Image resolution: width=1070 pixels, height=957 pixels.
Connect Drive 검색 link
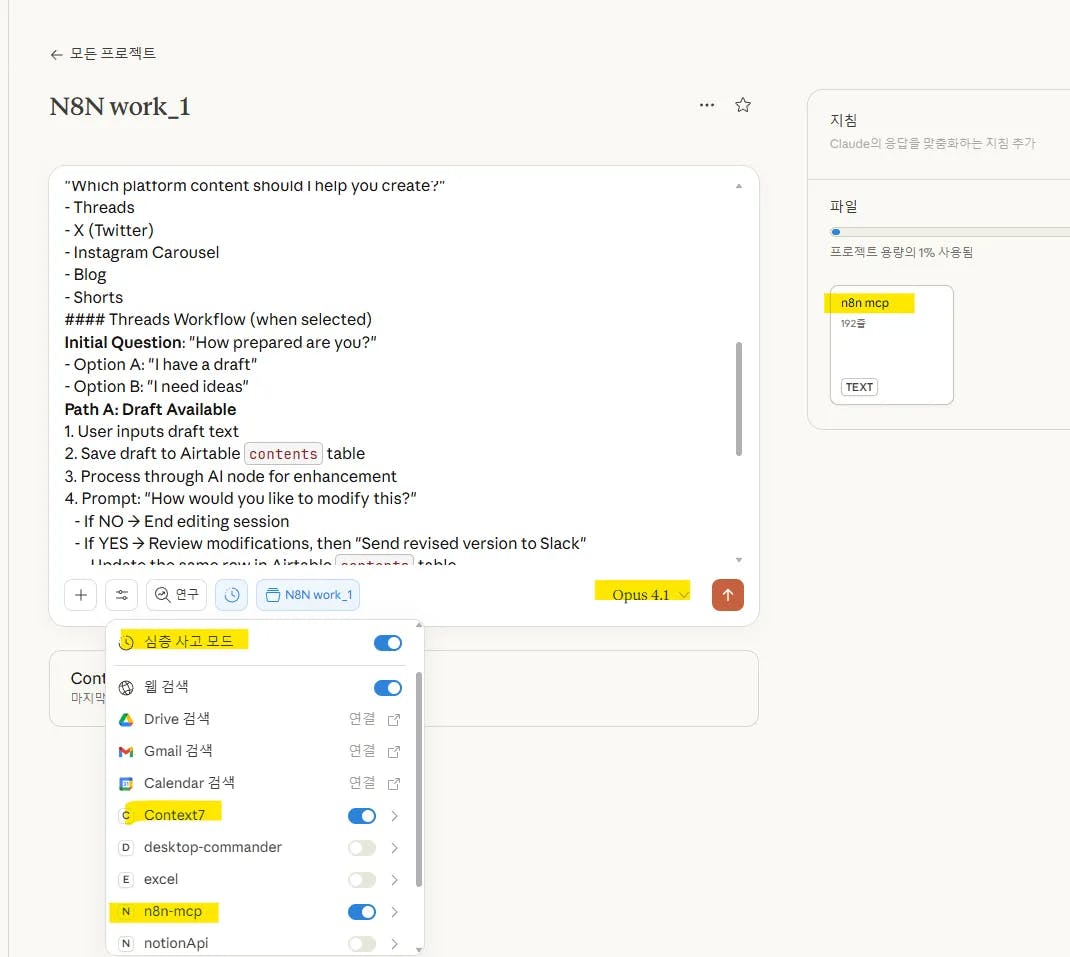pos(362,719)
